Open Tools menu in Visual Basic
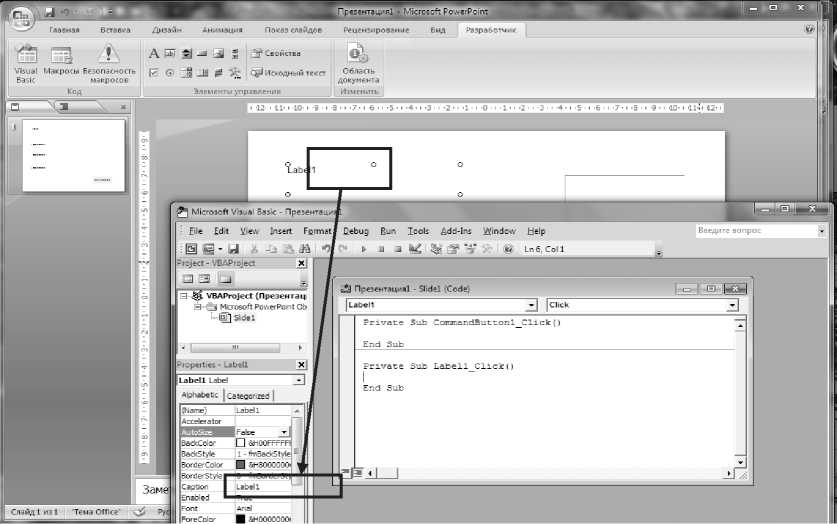Viewport: 837px width, 524px height. pyautogui.click(x=418, y=231)
